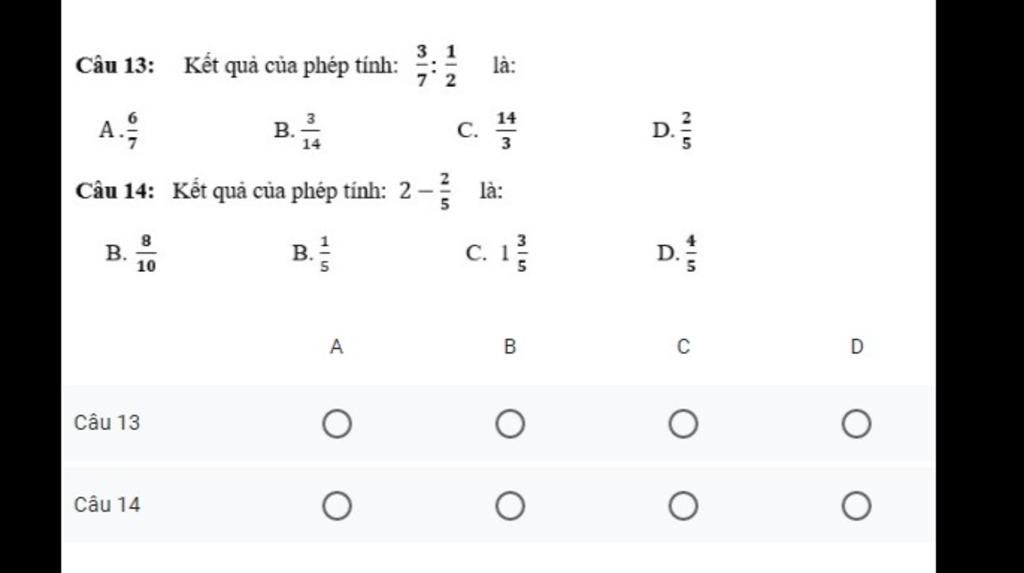Pick option D for Câu 14
This screenshot has width=1024, height=573.
(x=856, y=506)
